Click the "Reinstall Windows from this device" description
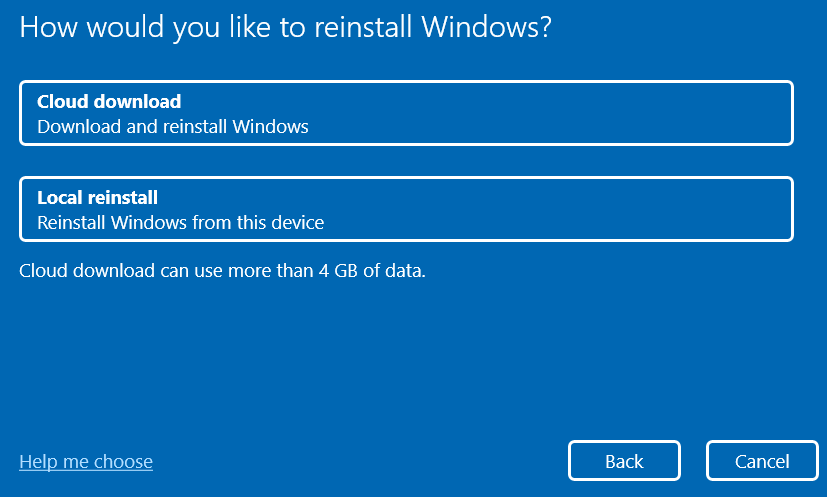Screen dimensions: 827x497 pyautogui.click(x=181, y=223)
